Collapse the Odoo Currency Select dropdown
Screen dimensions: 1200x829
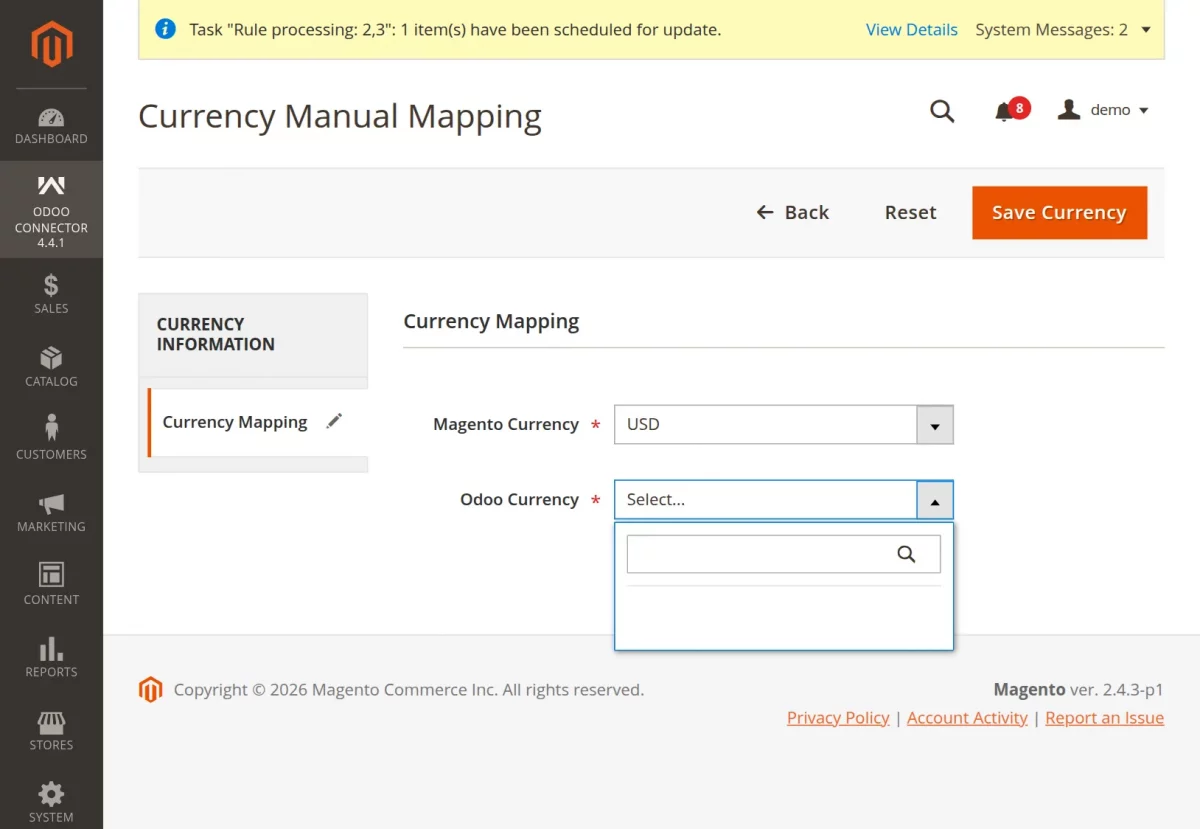(784, 500)
